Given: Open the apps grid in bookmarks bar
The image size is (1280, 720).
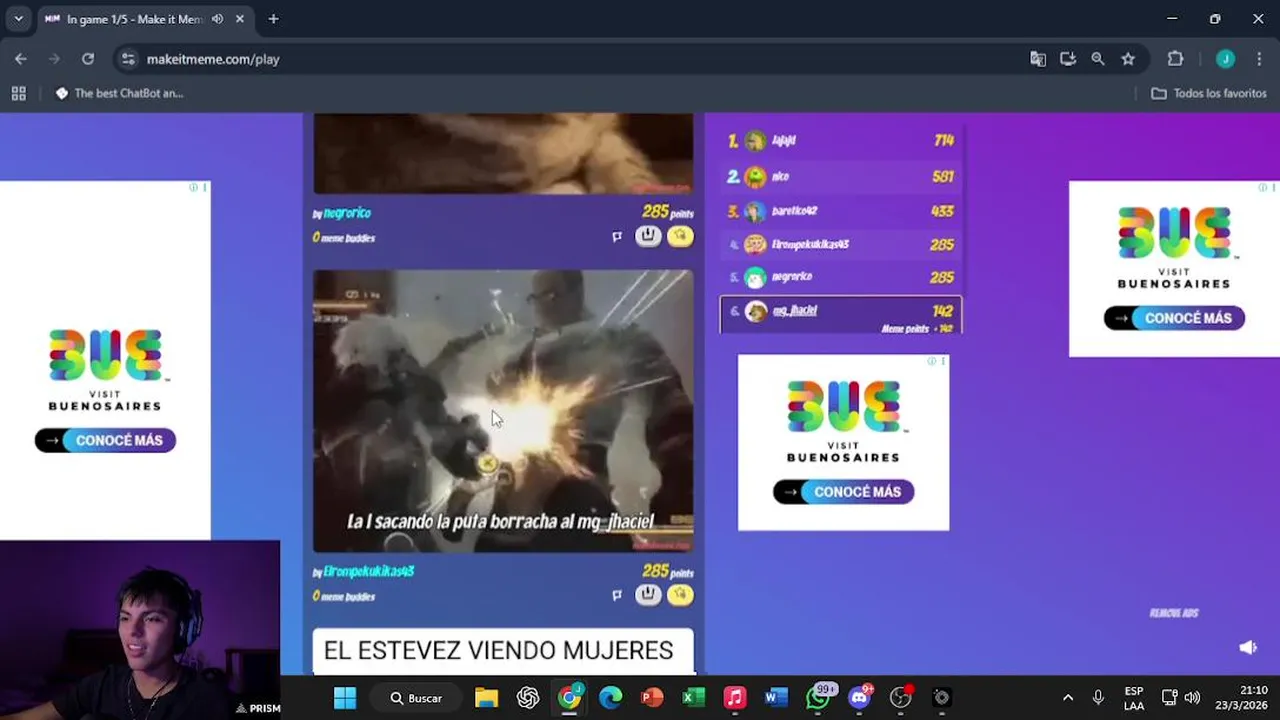Looking at the screenshot, I should tap(18, 93).
